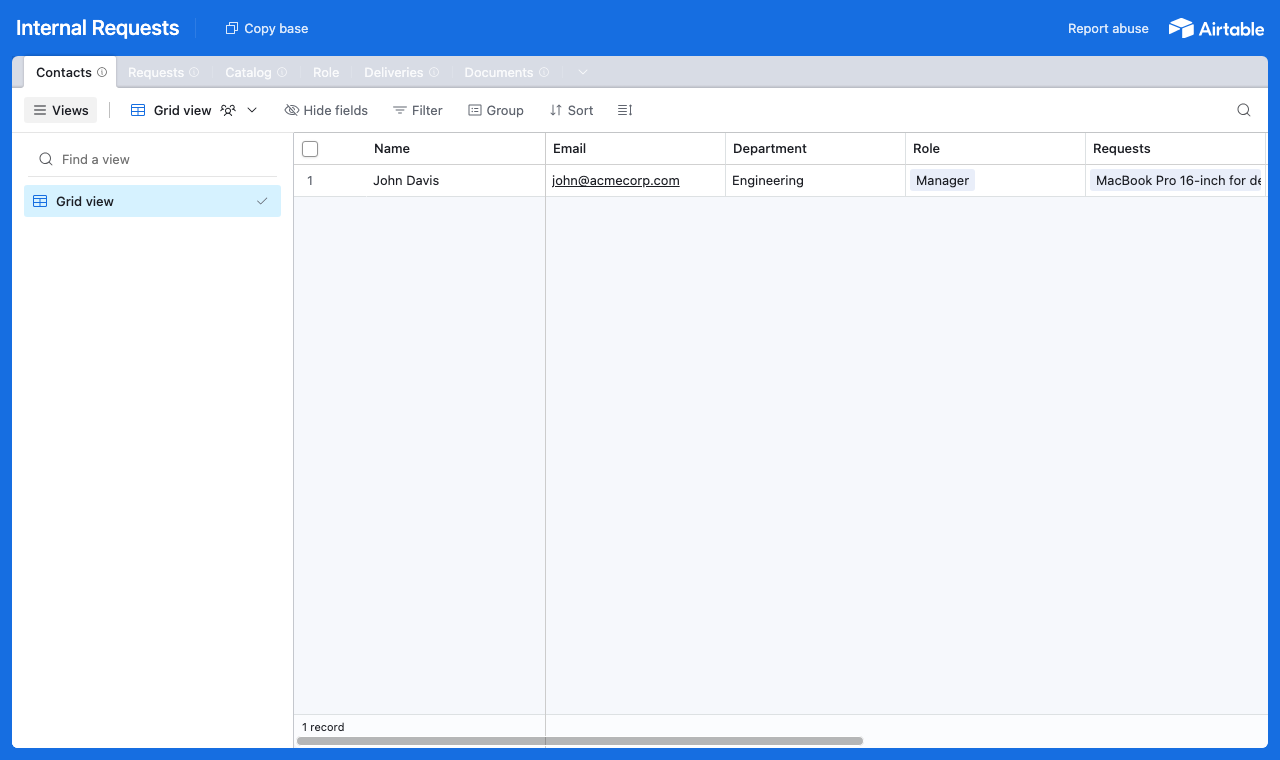Switch to the Requests tab
This screenshot has height=760, width=1280.
click(x=163, y=72)
